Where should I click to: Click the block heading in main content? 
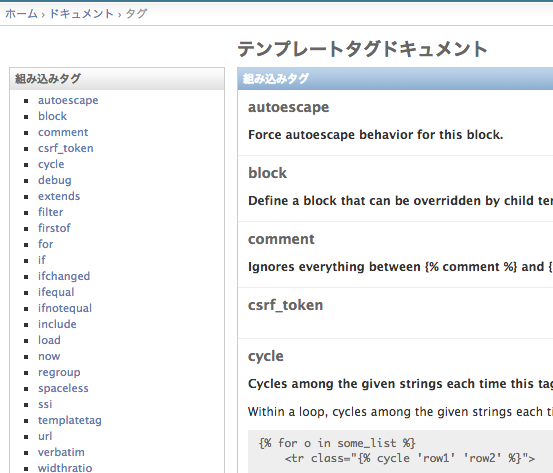point(267,173)
